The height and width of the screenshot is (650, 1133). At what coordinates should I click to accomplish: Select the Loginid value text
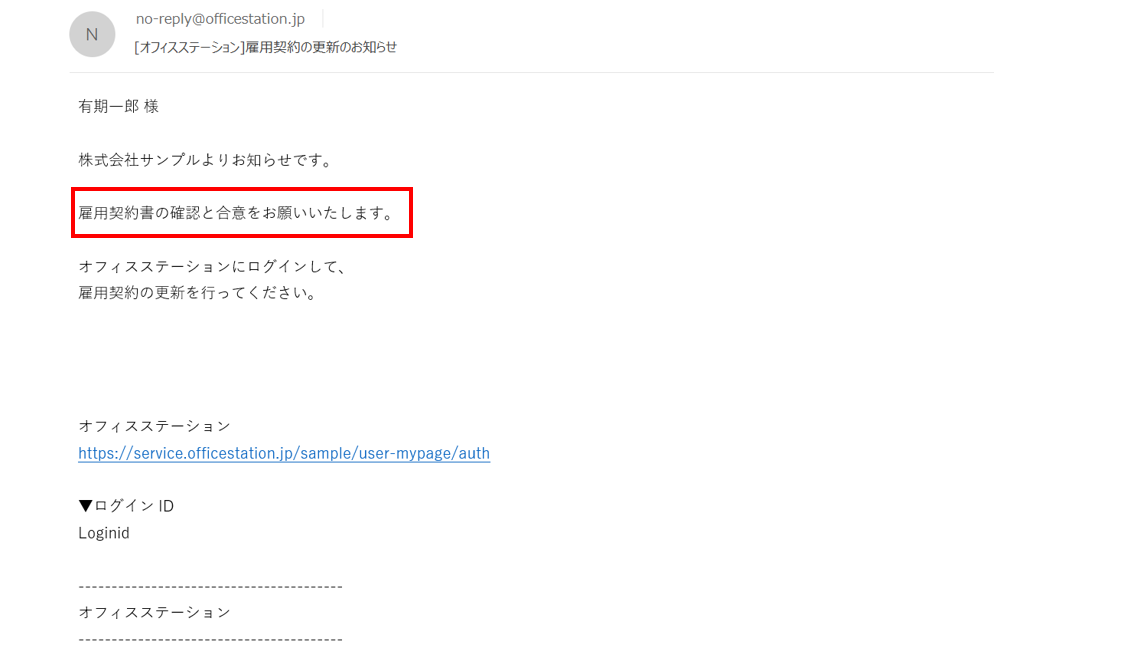tap(104, 533)
